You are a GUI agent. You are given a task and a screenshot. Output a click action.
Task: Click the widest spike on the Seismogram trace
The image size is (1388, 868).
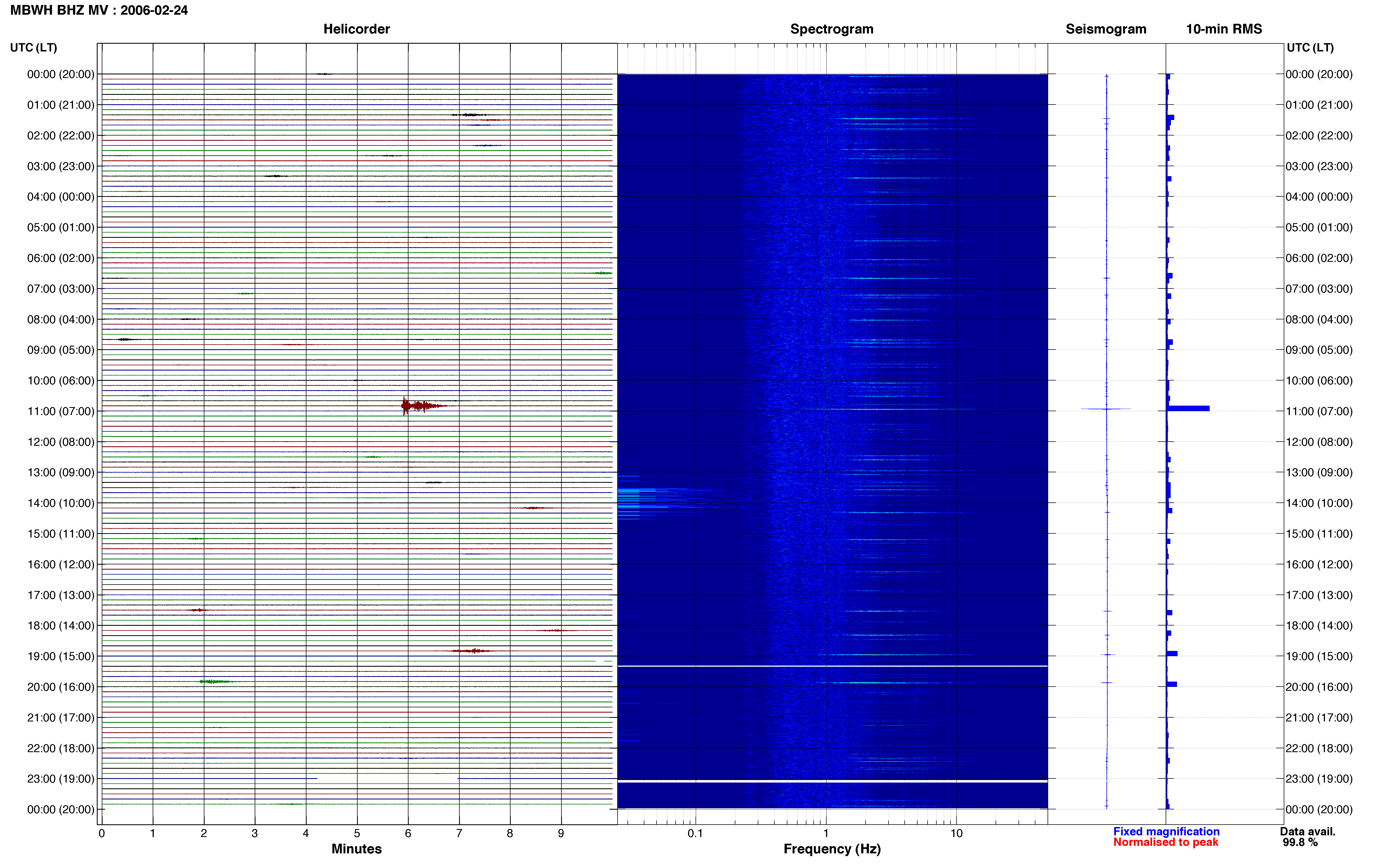point(1106,409)
